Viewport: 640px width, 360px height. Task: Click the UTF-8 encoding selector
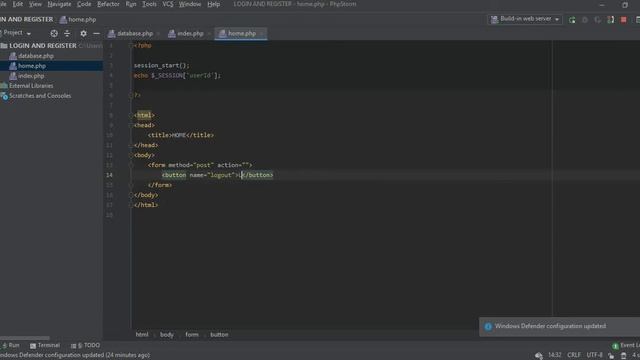pyautogui.click(x=594, y=355)
